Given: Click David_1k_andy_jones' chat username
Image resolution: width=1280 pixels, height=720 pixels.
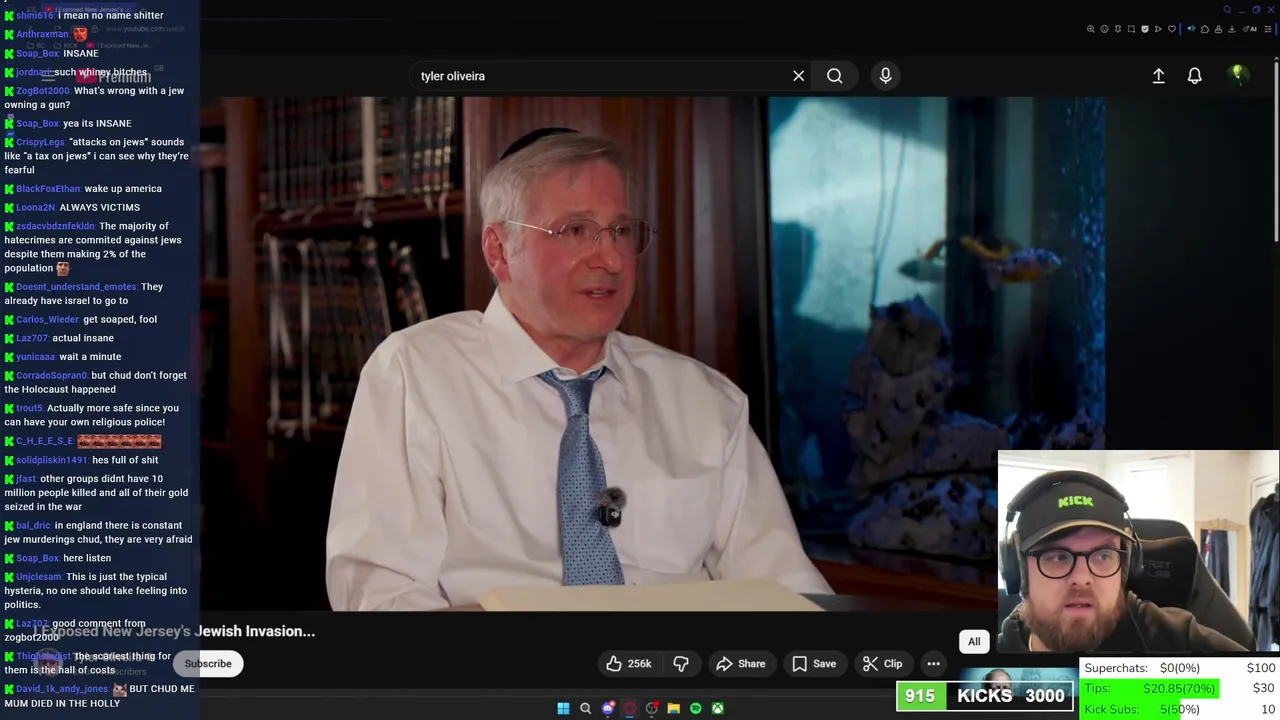Looking at the screenshot, I should coord(62,689).
